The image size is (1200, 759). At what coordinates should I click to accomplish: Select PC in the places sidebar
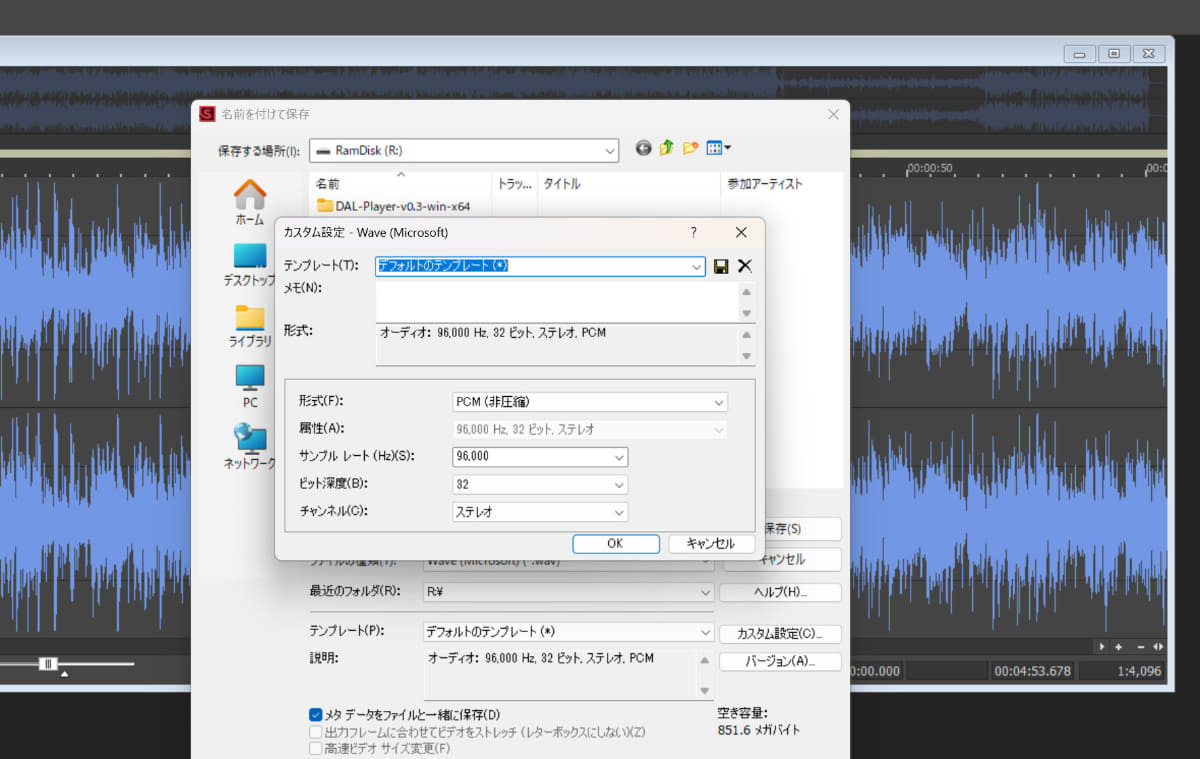249,387
